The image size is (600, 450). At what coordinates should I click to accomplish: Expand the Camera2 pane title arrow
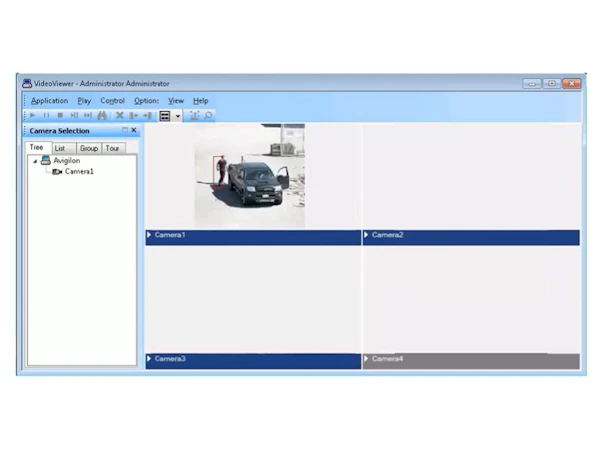coord(366,235)
